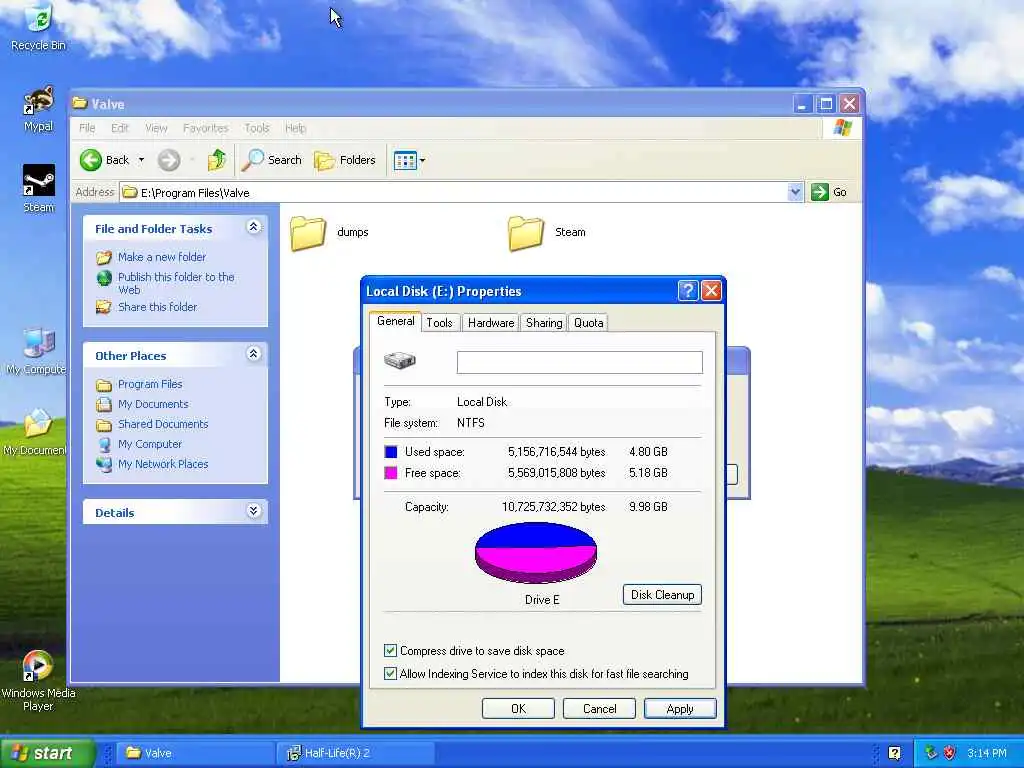The width and height of the screenshot is (1024, 768).
Task: Click Publish this folder to the Web
Action: pyautogui.click(x=176, y=283)
